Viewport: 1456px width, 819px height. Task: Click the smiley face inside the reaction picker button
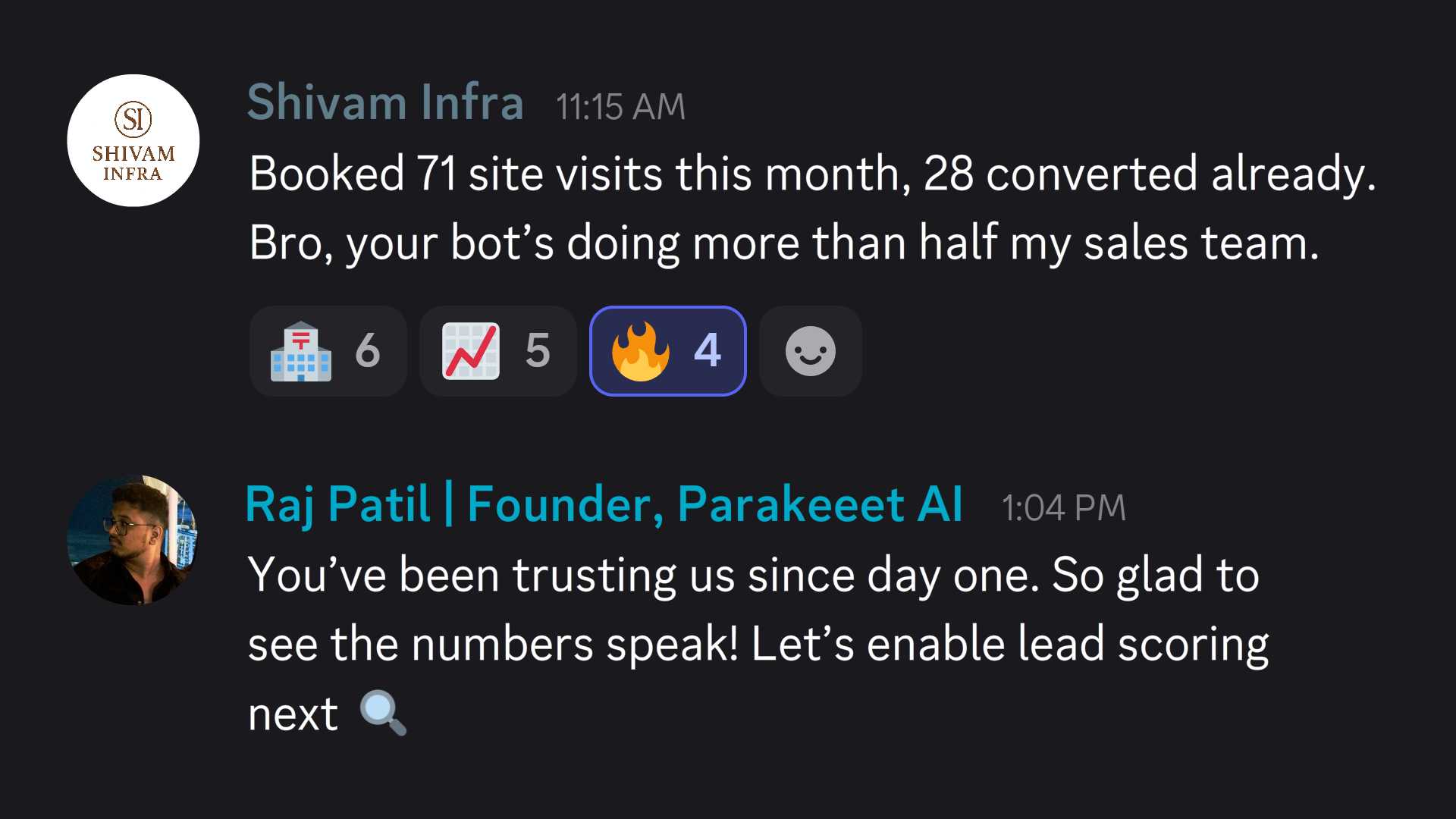click(809, 350)
